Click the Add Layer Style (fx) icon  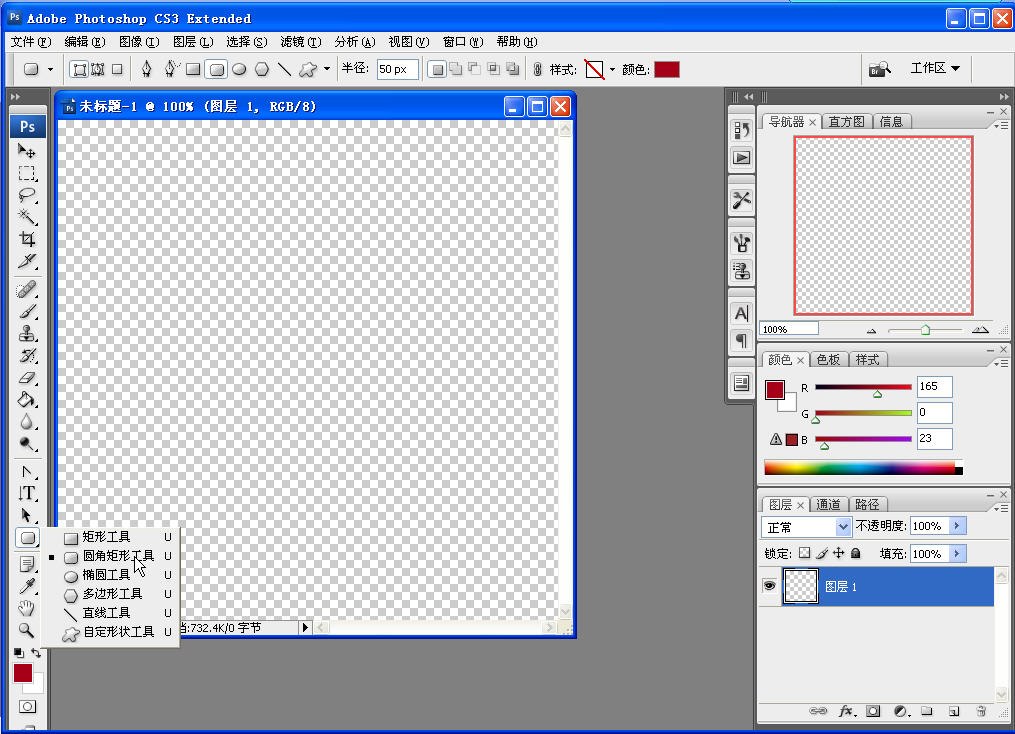click(848, 711)
